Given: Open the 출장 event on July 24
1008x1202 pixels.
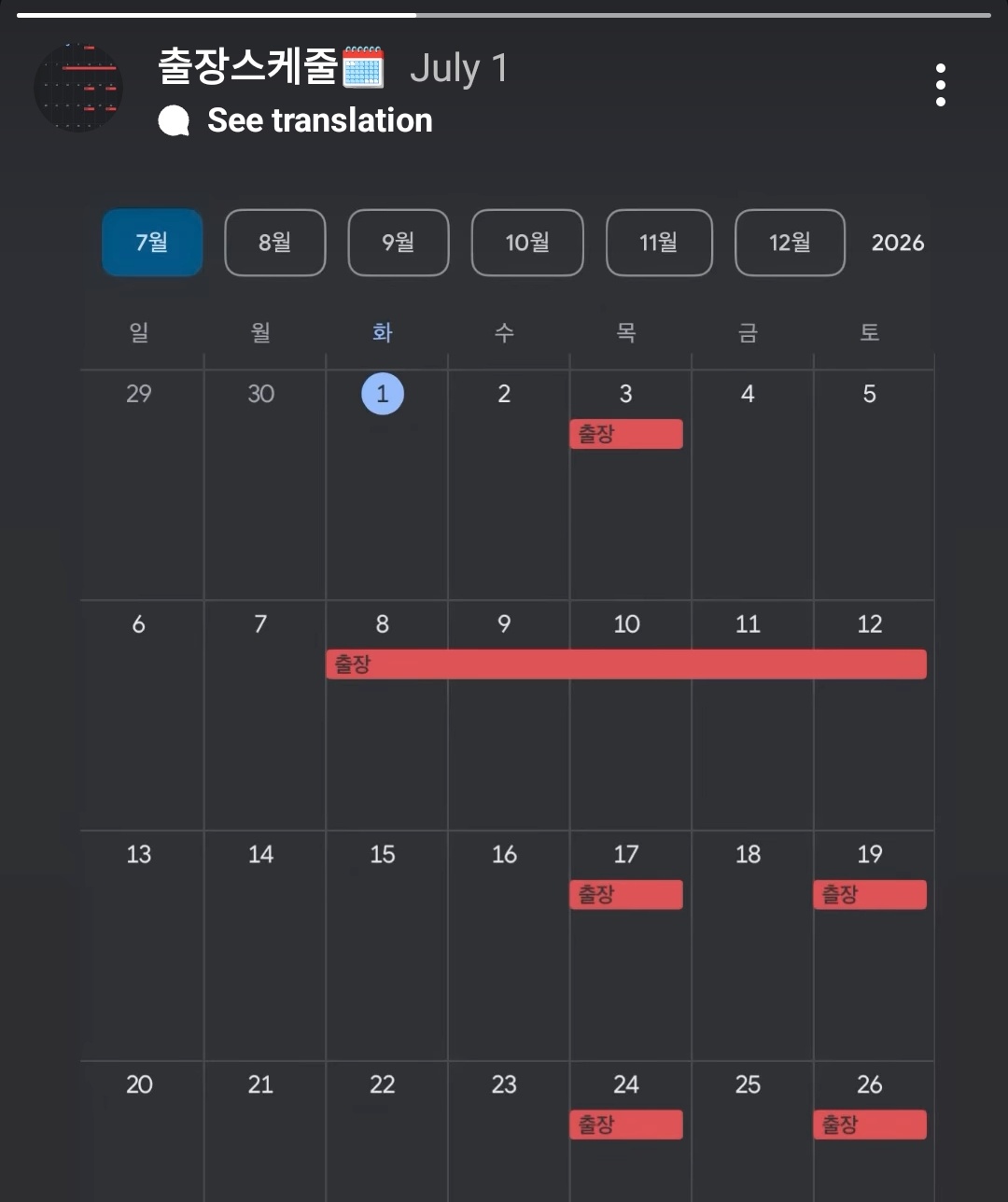Looking at the screenshot, I should tap(626, 1125).
